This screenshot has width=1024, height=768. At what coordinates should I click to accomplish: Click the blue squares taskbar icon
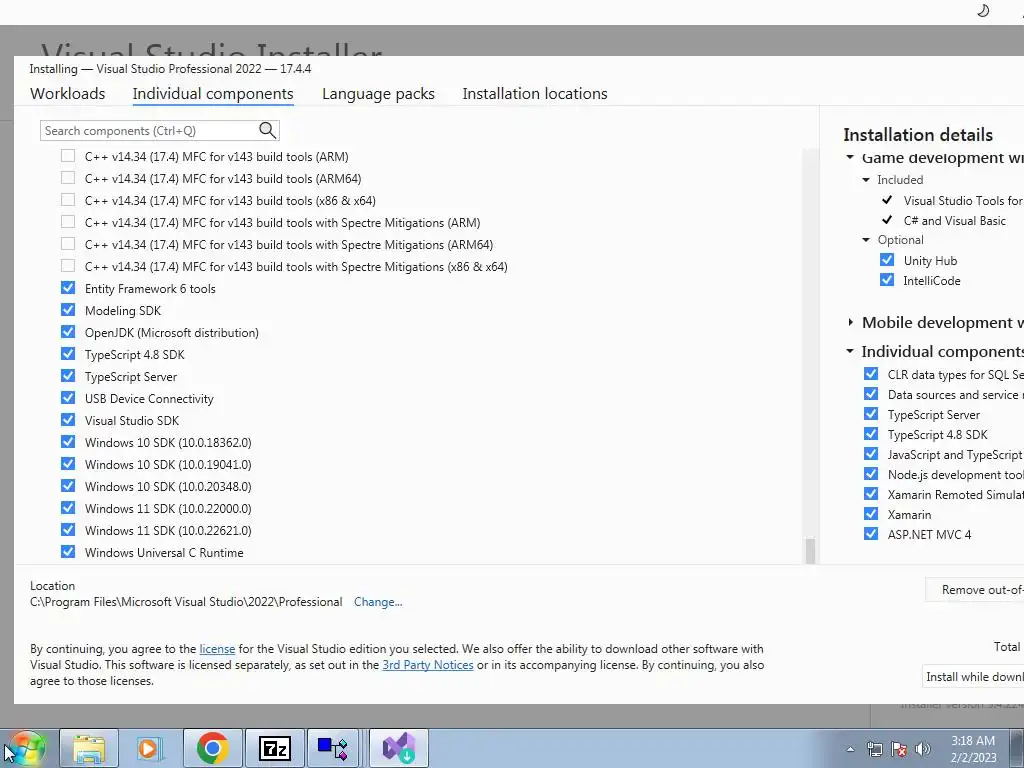pos(333,748)
